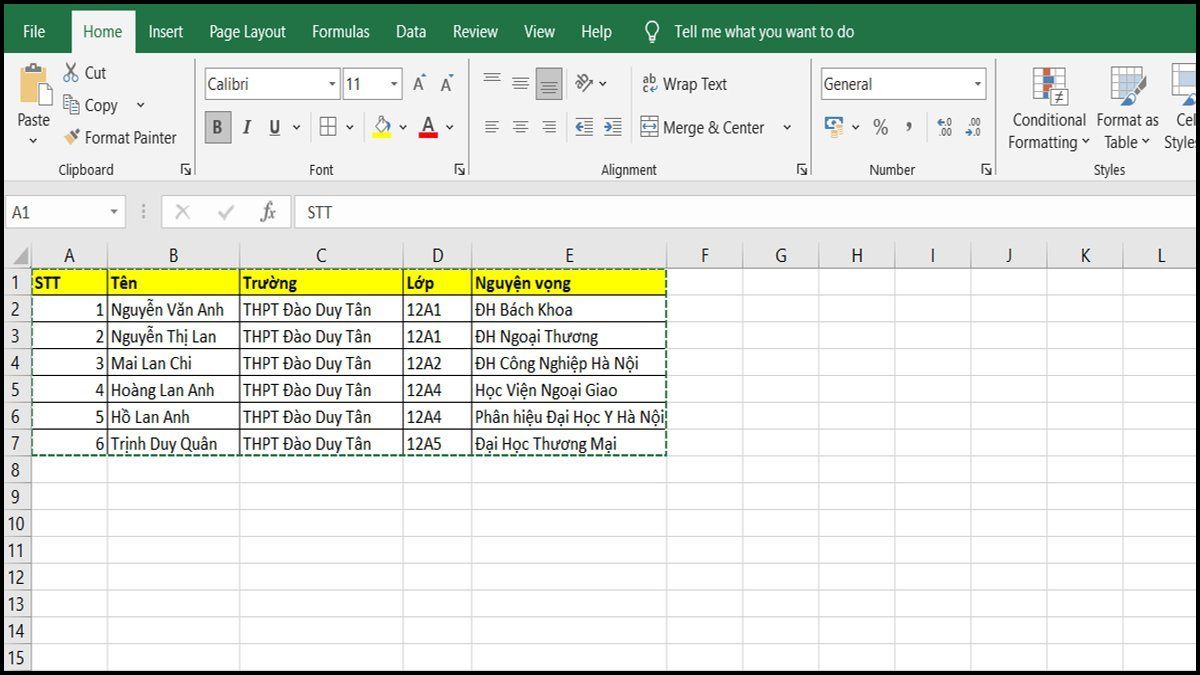Switch to the Data tab
This screenshot has width=1200, height=675.
pyautogui.click(x=411, y=32)
